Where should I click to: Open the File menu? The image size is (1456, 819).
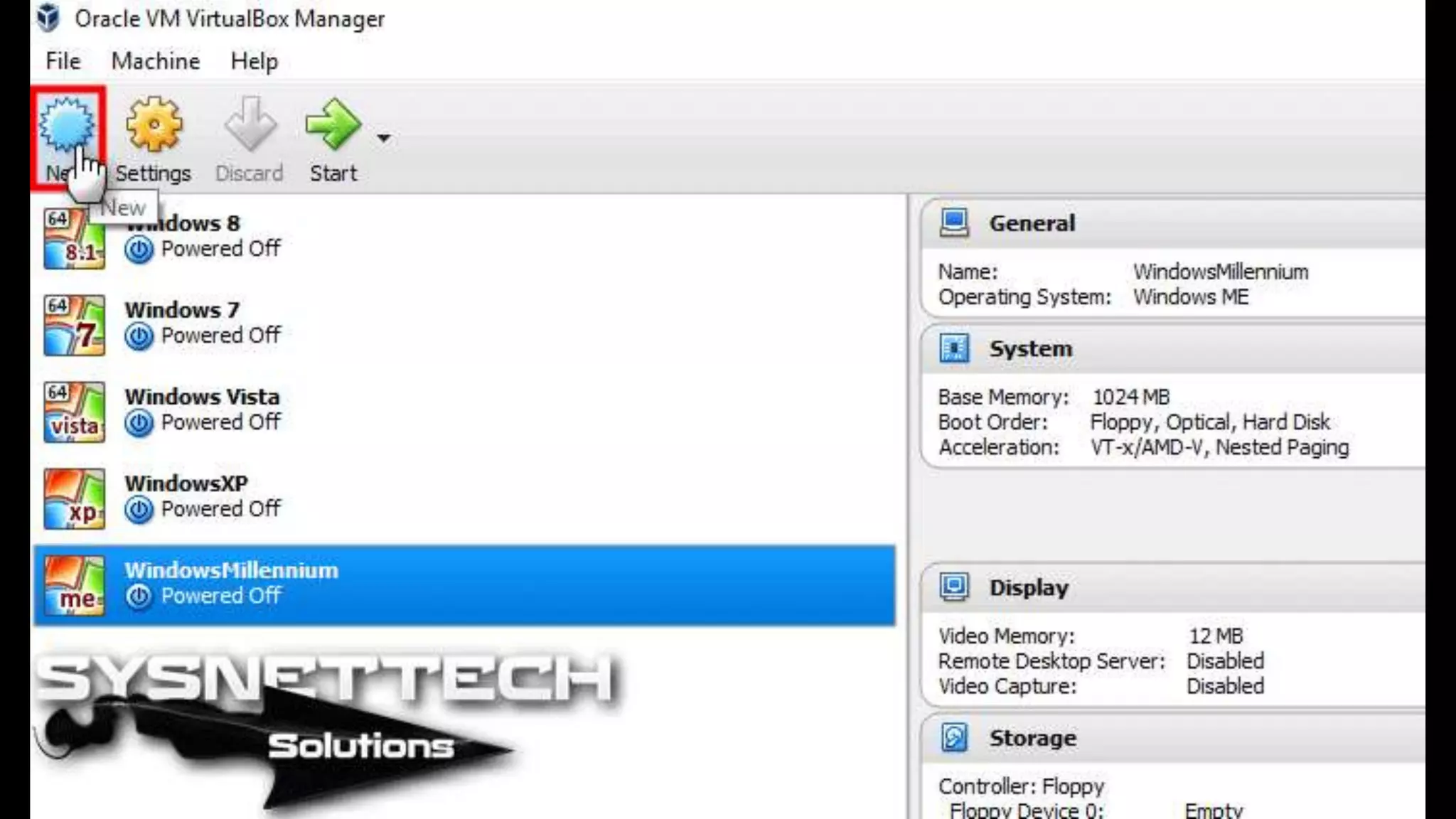pyautogui.click(x=63, y=61)
